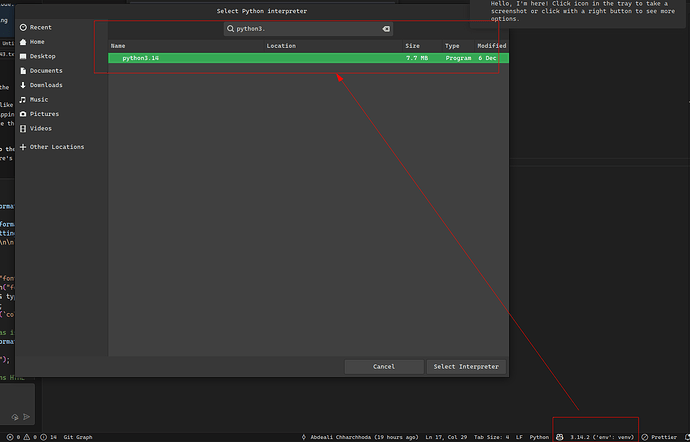This screenshot has height=442, width=690.
Task: Go to Home folder
Action: [37, 42]
